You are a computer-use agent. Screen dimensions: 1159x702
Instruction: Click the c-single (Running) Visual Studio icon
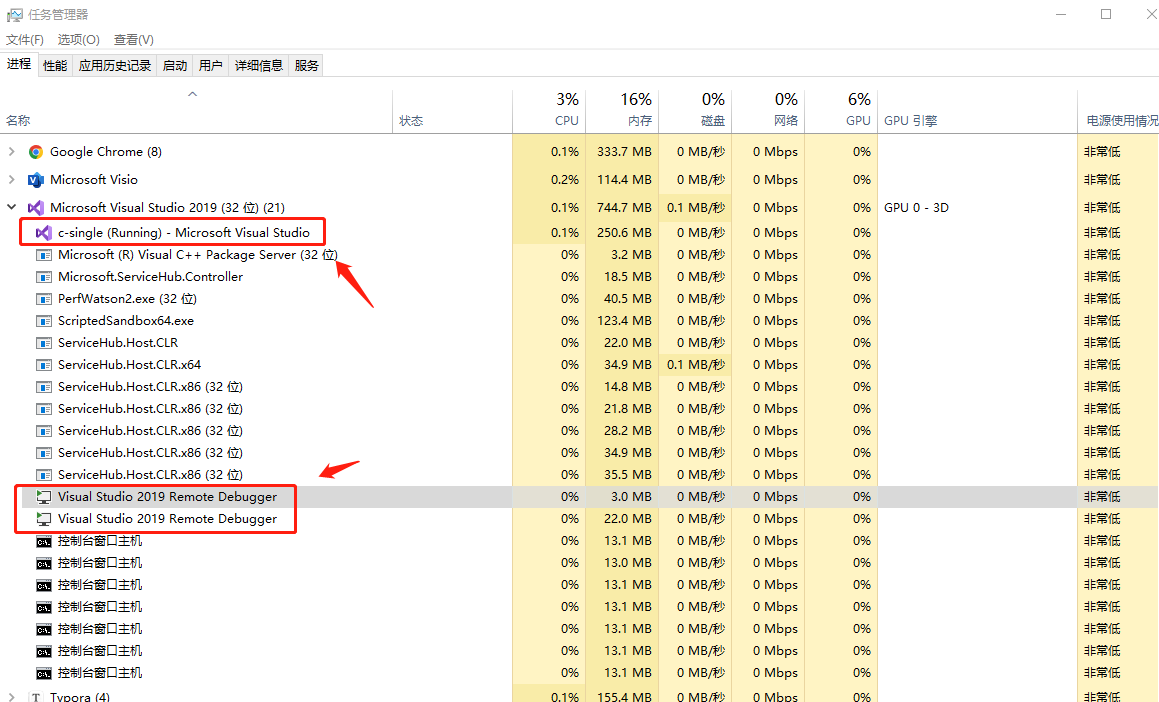coord(44,232)
